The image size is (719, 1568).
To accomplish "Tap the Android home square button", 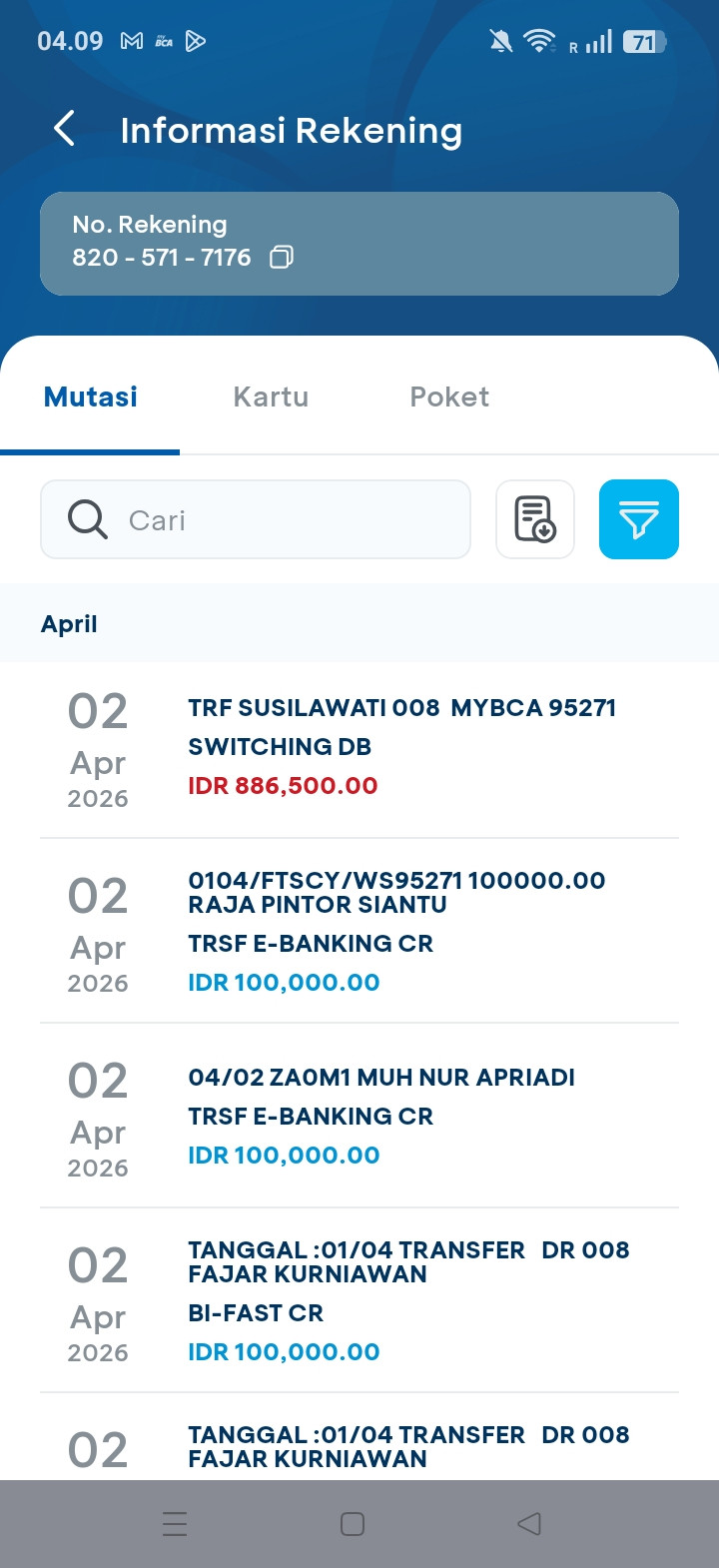I will (x=353, y=1524).
